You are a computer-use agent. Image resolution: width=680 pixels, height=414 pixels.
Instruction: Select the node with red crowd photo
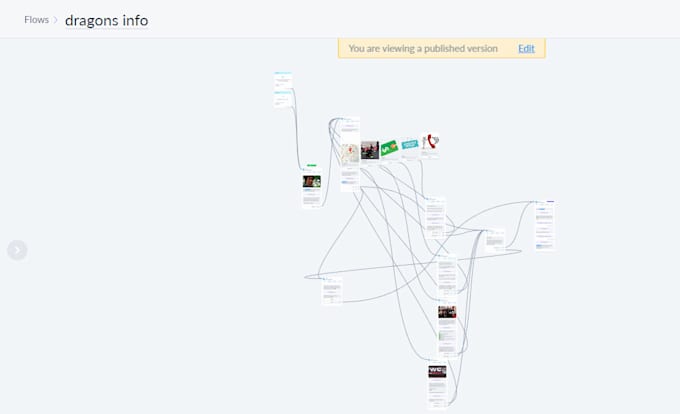tap(447, 328)
